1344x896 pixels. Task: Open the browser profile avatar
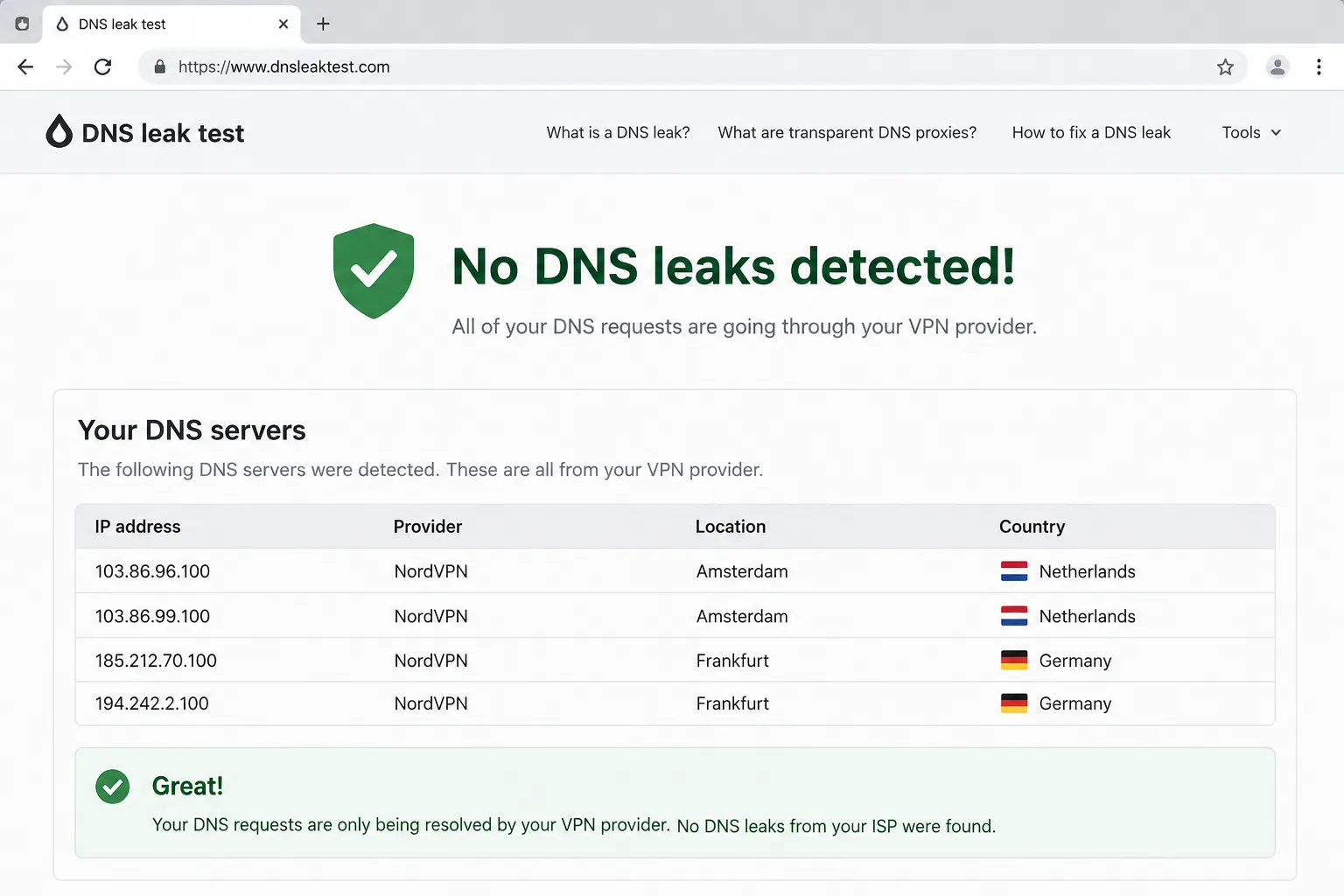(1277, 66)
